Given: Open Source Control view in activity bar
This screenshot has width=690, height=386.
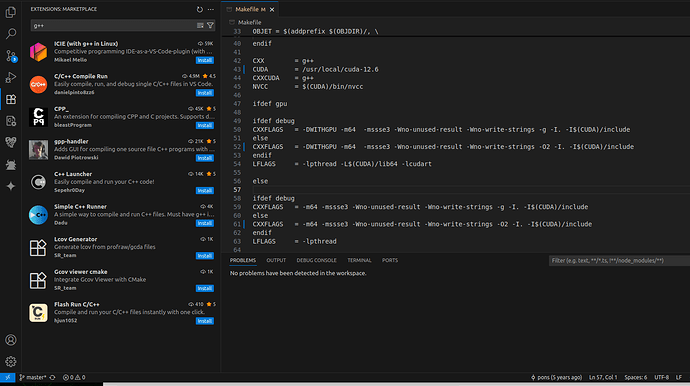Looking at the screenshot, I should click(11, 56).
